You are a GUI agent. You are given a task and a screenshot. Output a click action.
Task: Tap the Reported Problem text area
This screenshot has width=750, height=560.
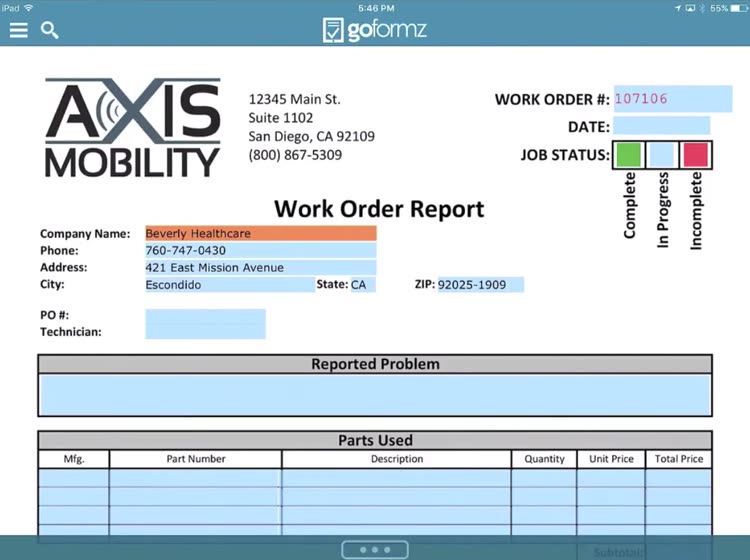(x=375, y=395)
